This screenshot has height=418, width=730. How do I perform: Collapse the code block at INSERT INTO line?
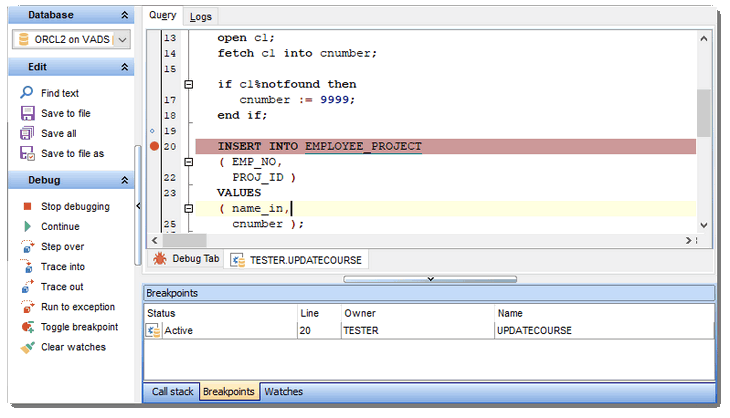(188, 162)
